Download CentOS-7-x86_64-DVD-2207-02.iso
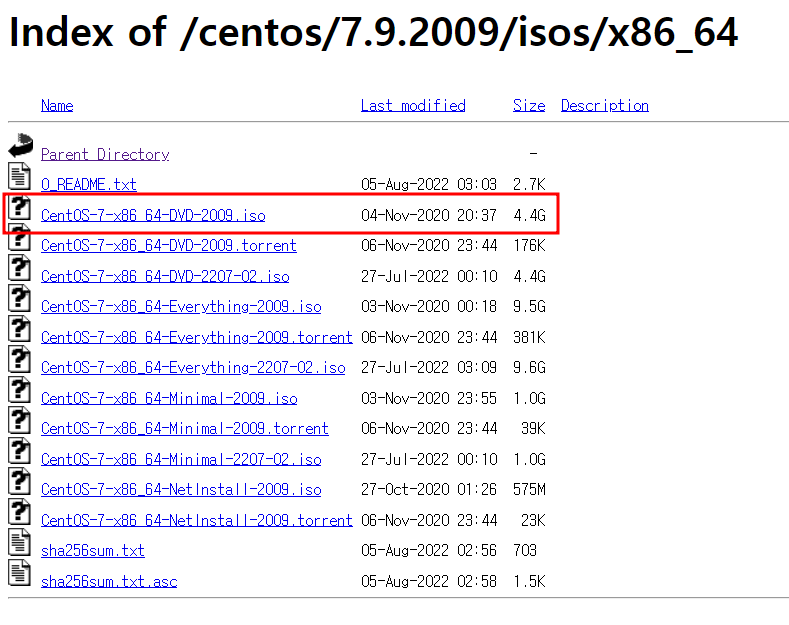This screenshot has width=789, height=625. (x=165, y=276)
